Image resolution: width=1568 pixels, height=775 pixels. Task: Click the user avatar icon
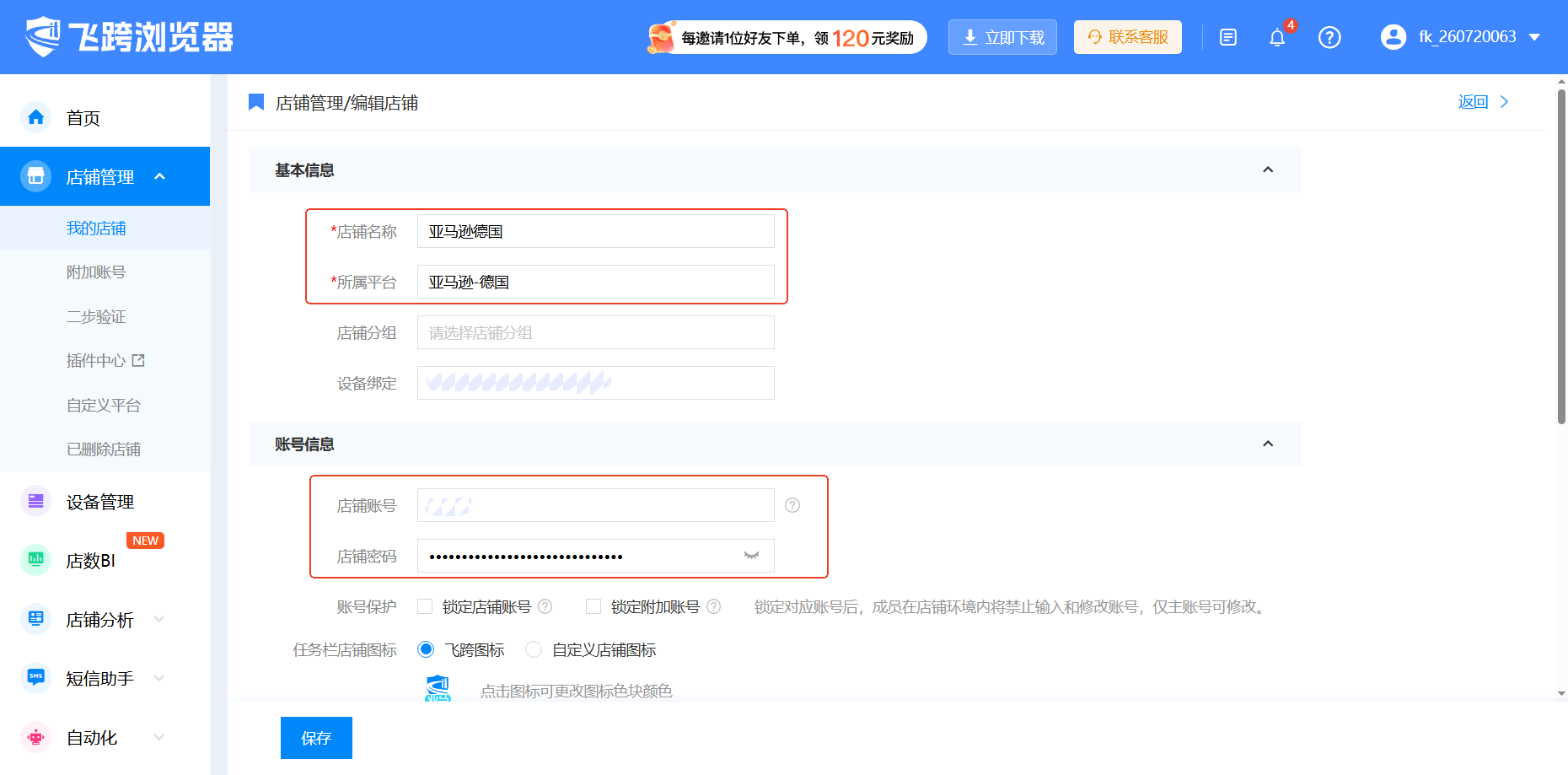[x=1393, y=37]
